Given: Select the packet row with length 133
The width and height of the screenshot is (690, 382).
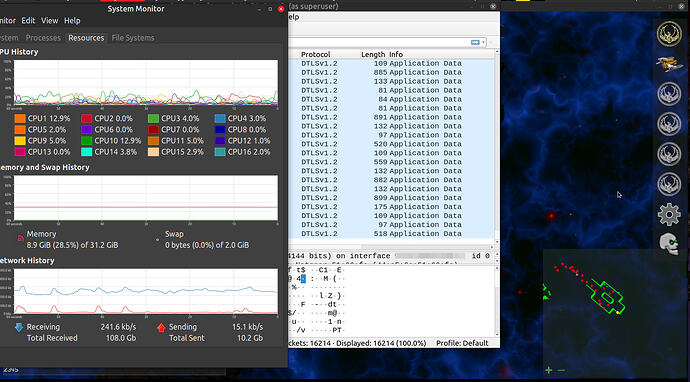Looking at the screenshot, I should [391, 81].
